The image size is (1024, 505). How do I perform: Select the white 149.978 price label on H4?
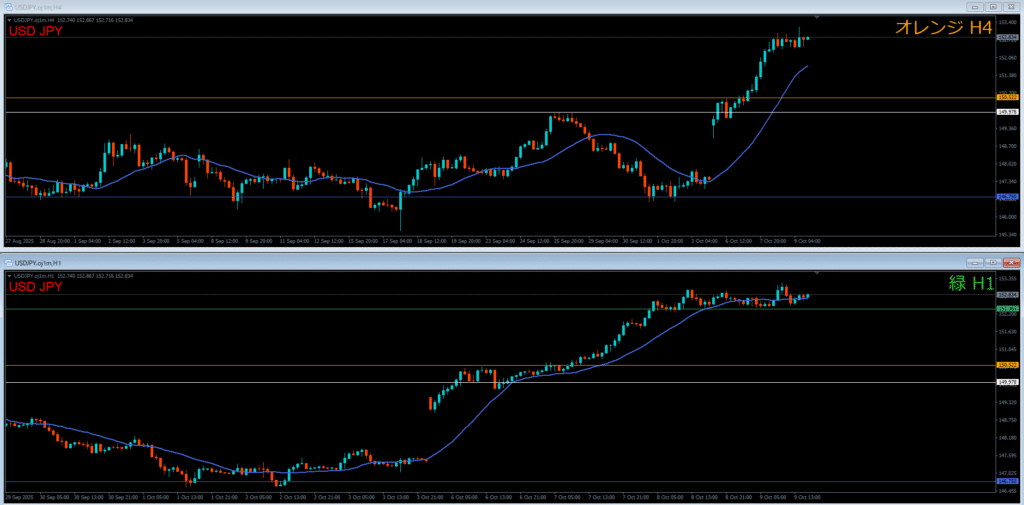point(1008,112)
